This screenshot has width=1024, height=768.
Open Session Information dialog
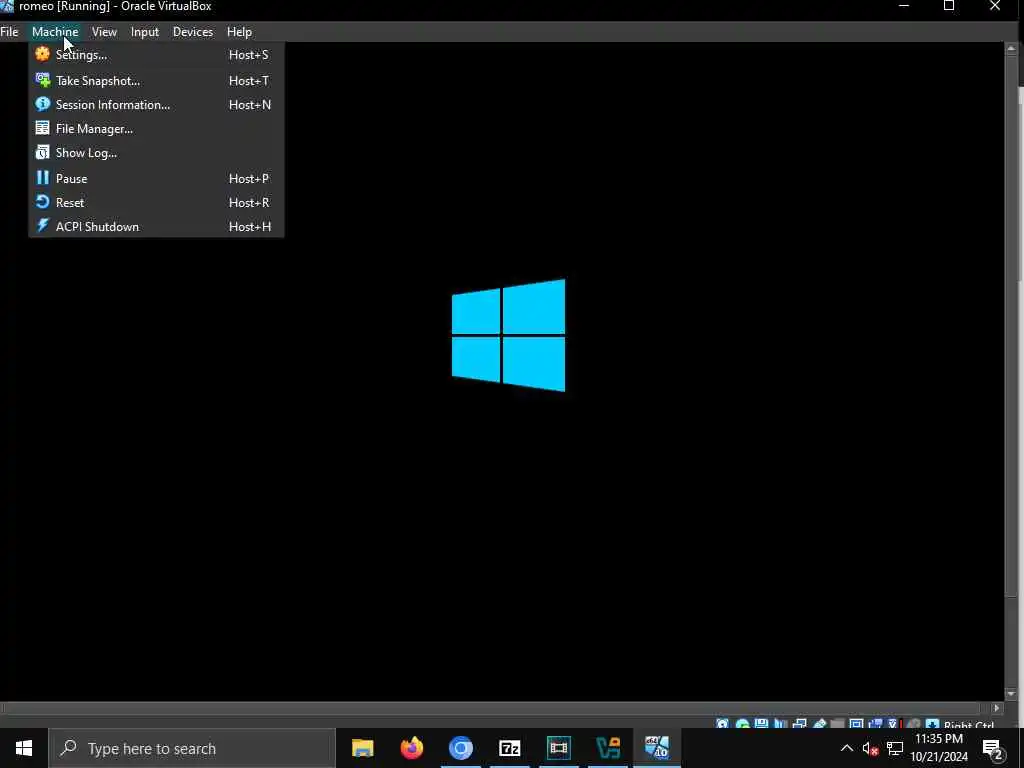(155, 104)
